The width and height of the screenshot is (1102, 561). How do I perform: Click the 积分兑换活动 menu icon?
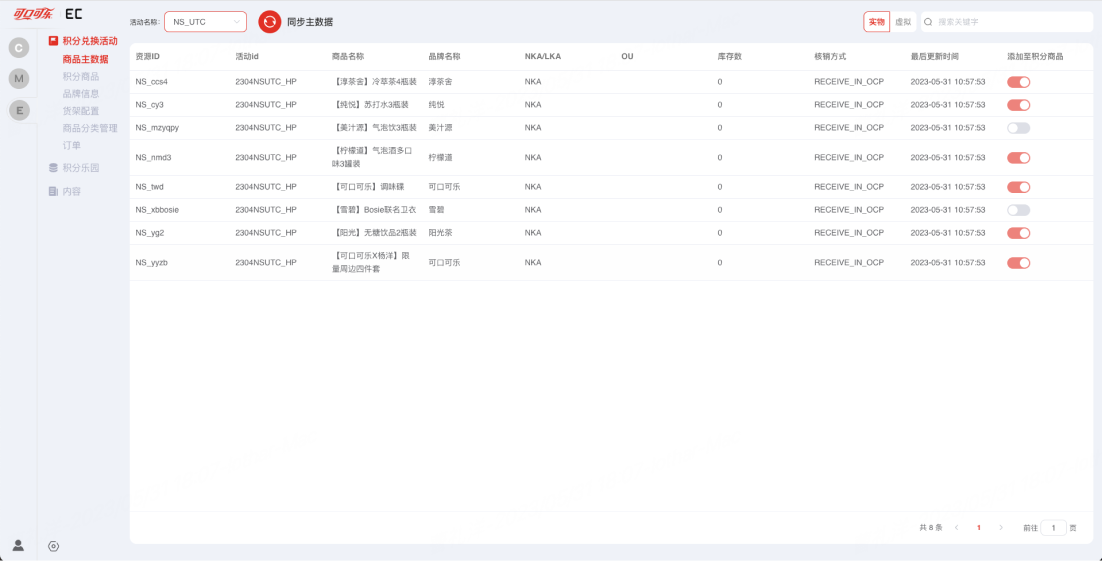click(x=53, y=41)
